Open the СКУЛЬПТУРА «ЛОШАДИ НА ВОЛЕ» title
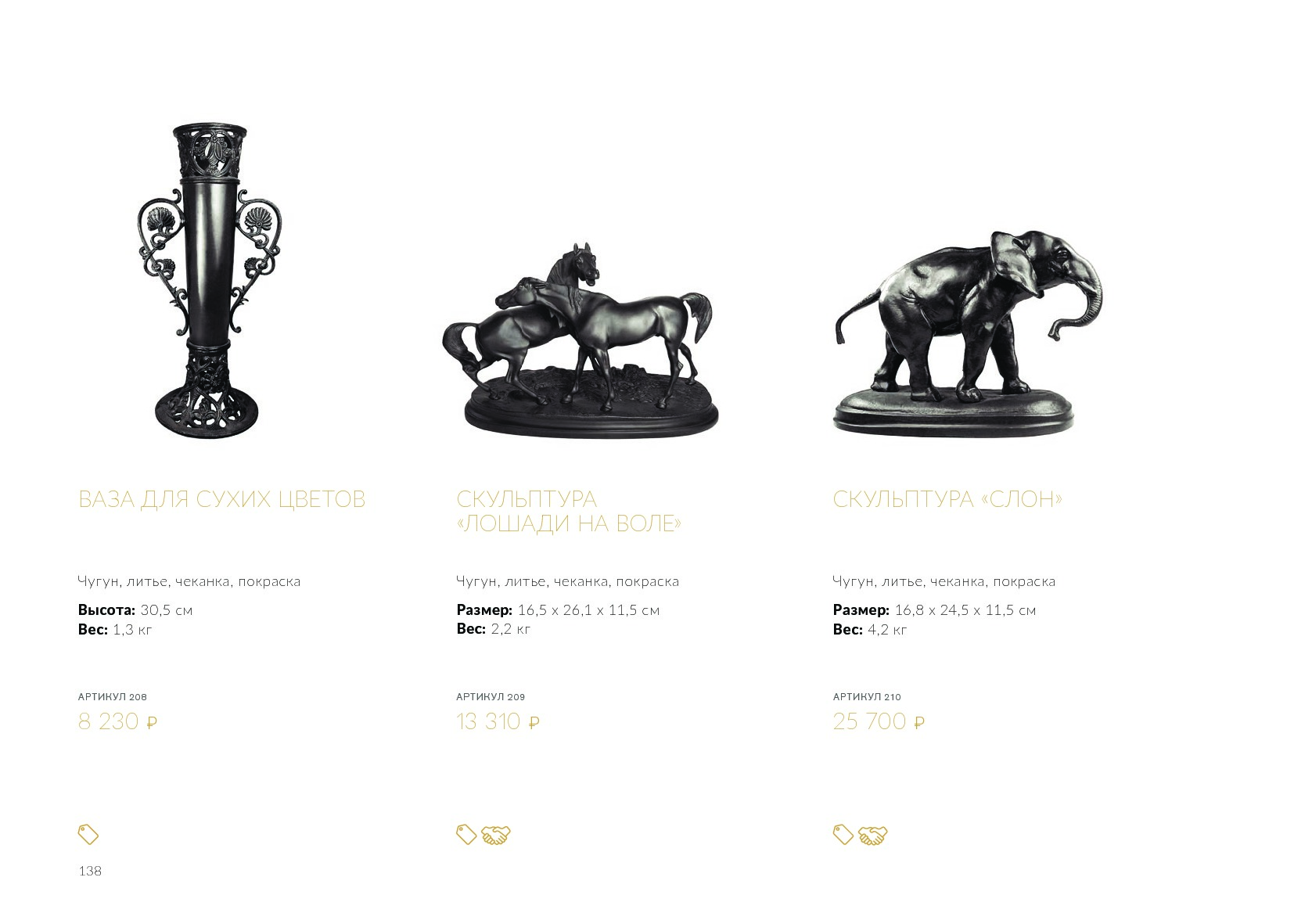Image resolution: width=1294 pixels, height=924 pixels. [x=569, y=511]
